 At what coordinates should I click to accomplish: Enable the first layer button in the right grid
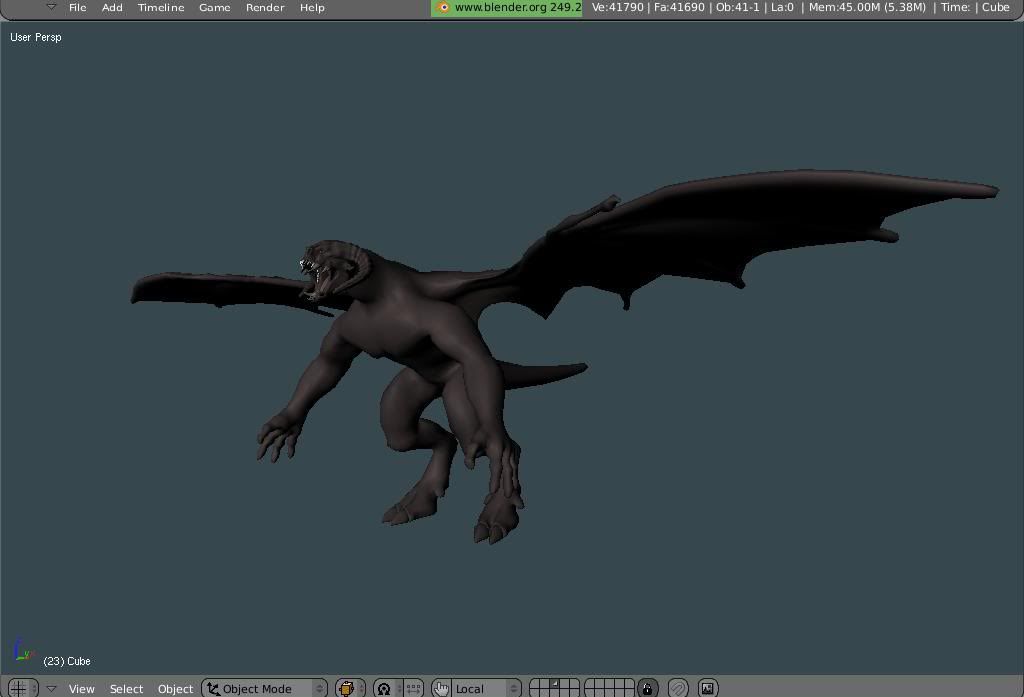tap(591, 684)
